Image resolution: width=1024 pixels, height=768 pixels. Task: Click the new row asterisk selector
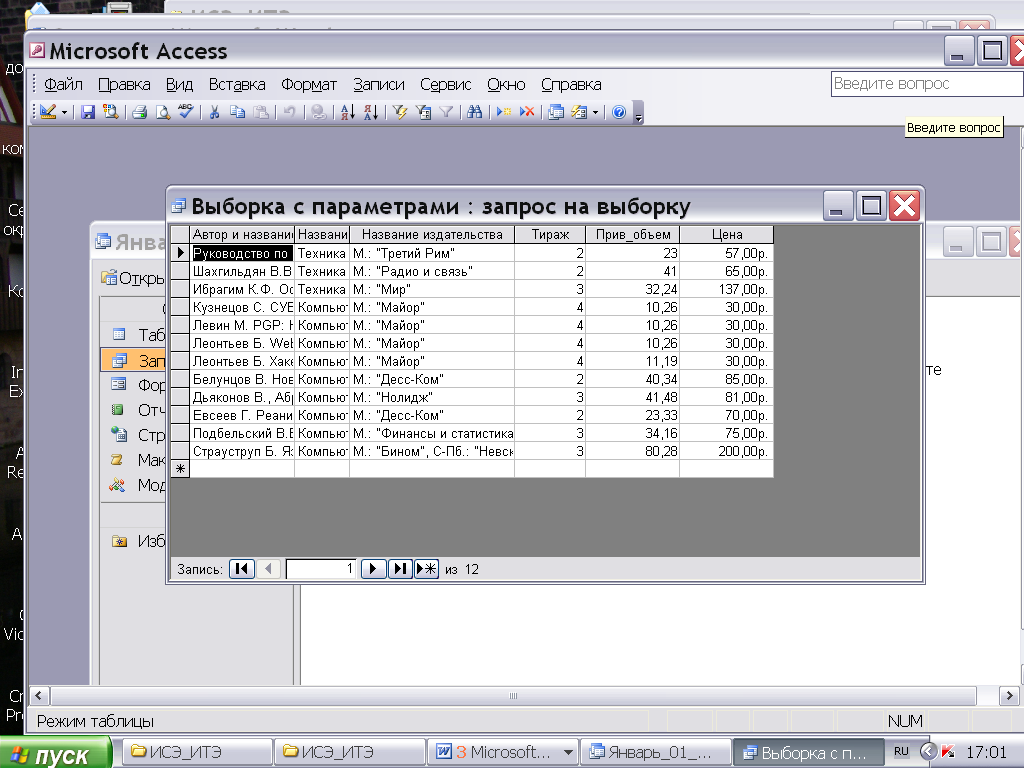coord(180,469)
